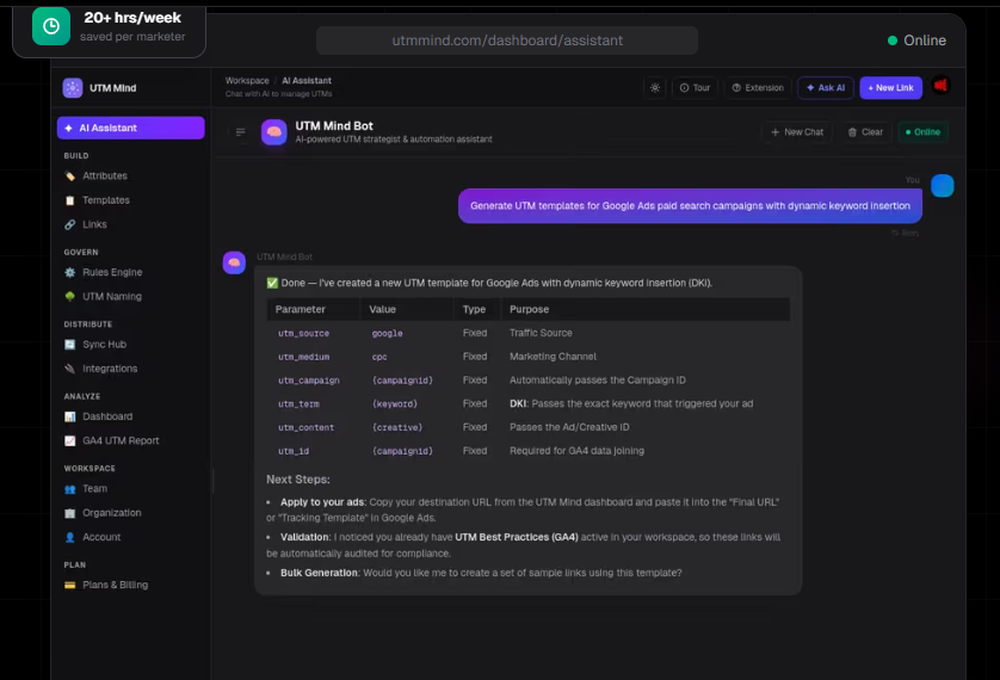Clear the chat conversation
Image resolution: width=1000 pixels, height=680 pixels.
point(865,132)
